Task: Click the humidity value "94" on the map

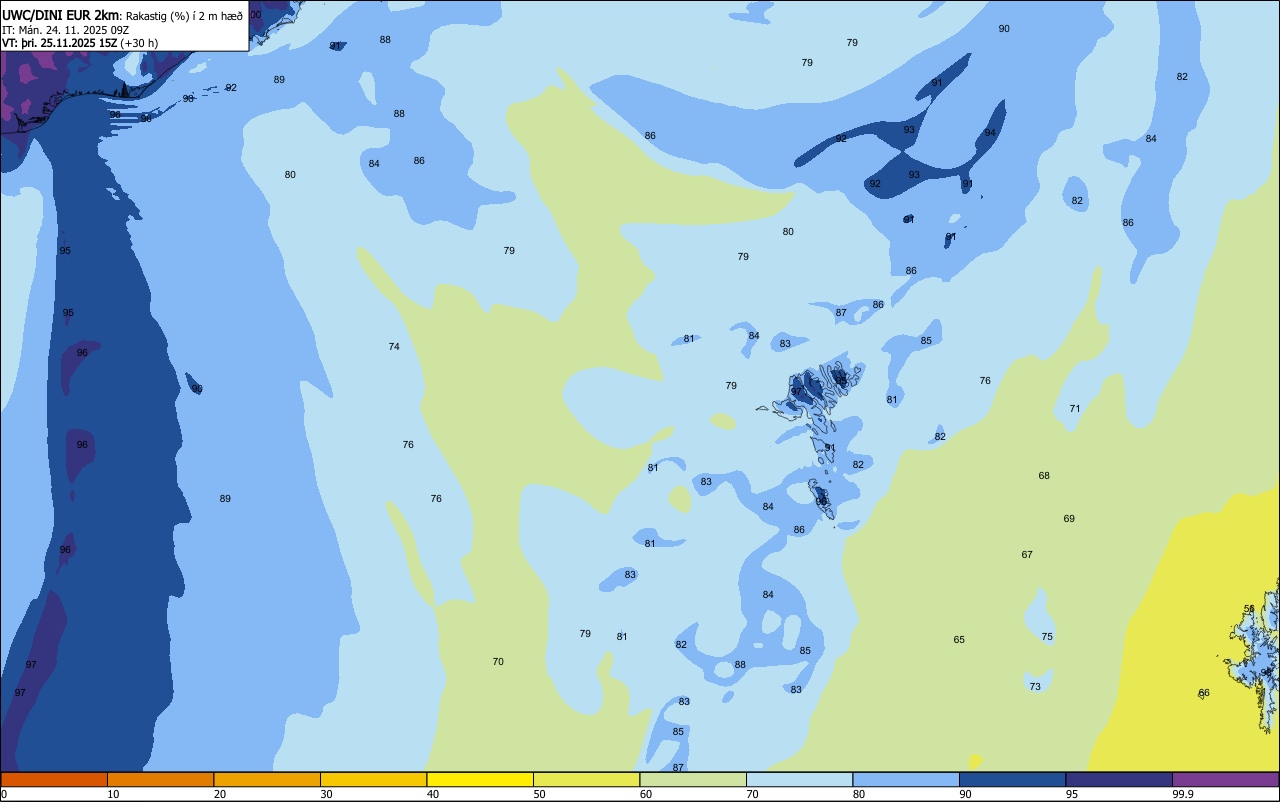Action: click(990, 133)
